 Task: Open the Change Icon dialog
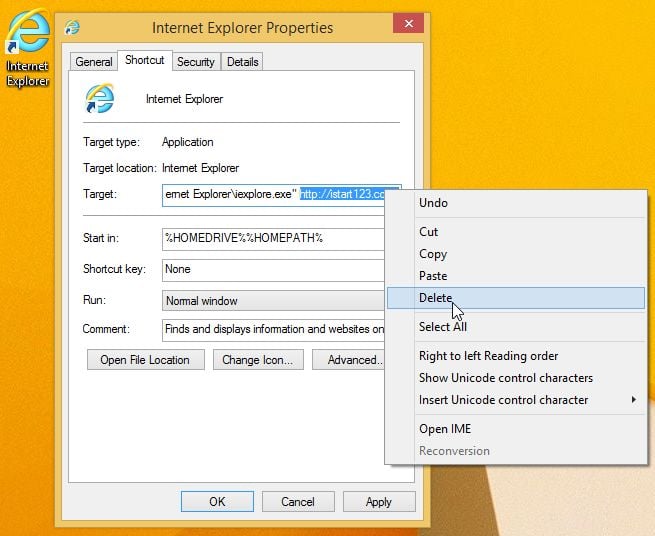point(258,360)
